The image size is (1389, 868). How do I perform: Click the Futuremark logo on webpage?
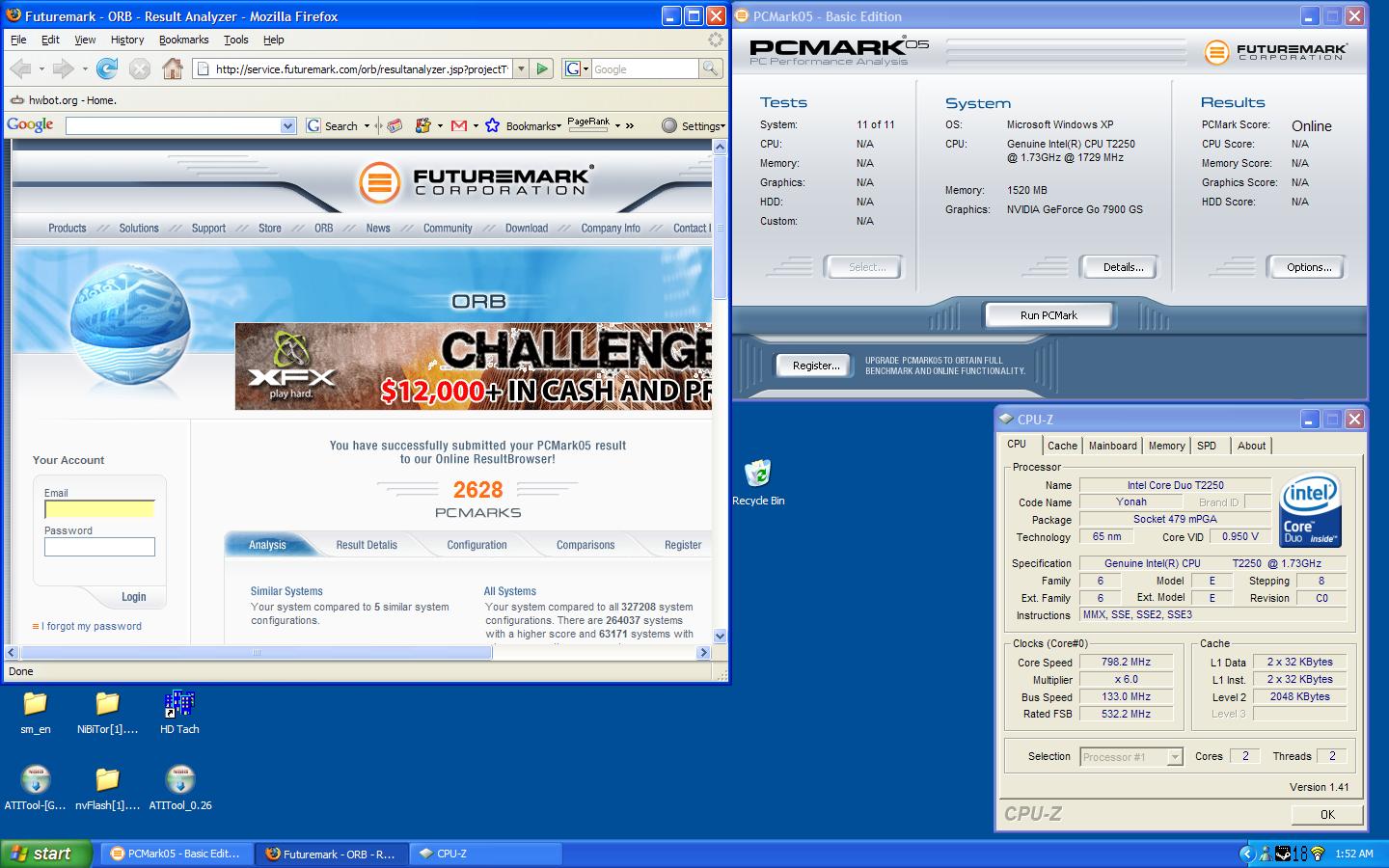click(x=475, y=180)
